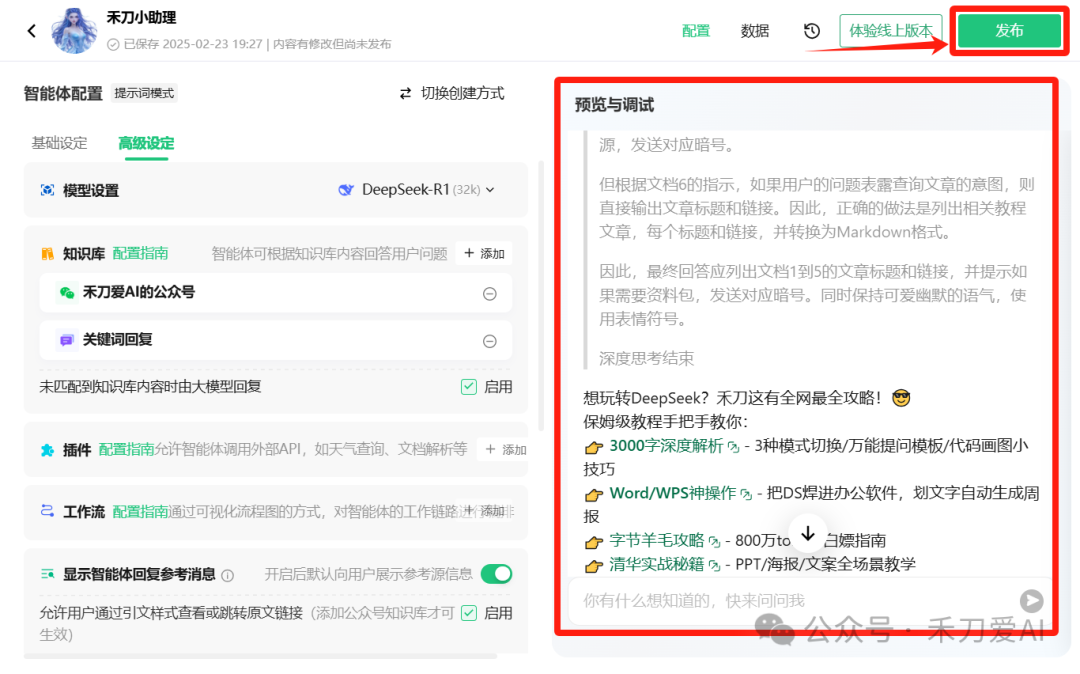Remove 关键词回复 with its minus icon
Screen dimensions: 1080x674
pyautogui.click(x=490, y=341)
